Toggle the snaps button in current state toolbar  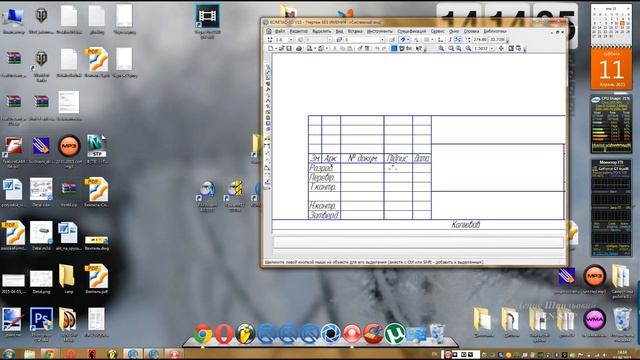[x=402, y=40]
